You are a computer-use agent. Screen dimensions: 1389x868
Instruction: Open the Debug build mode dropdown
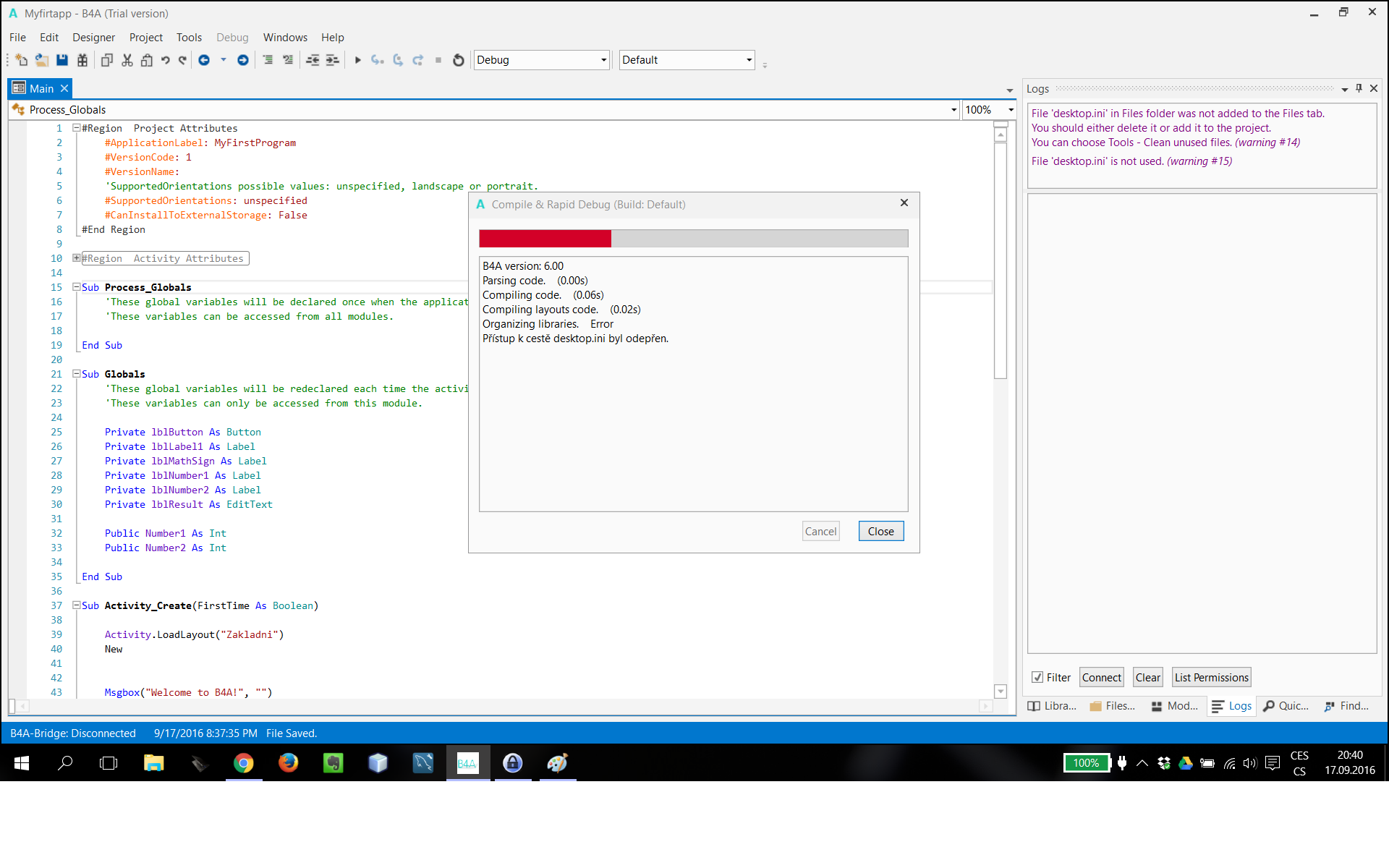point(603,60)
